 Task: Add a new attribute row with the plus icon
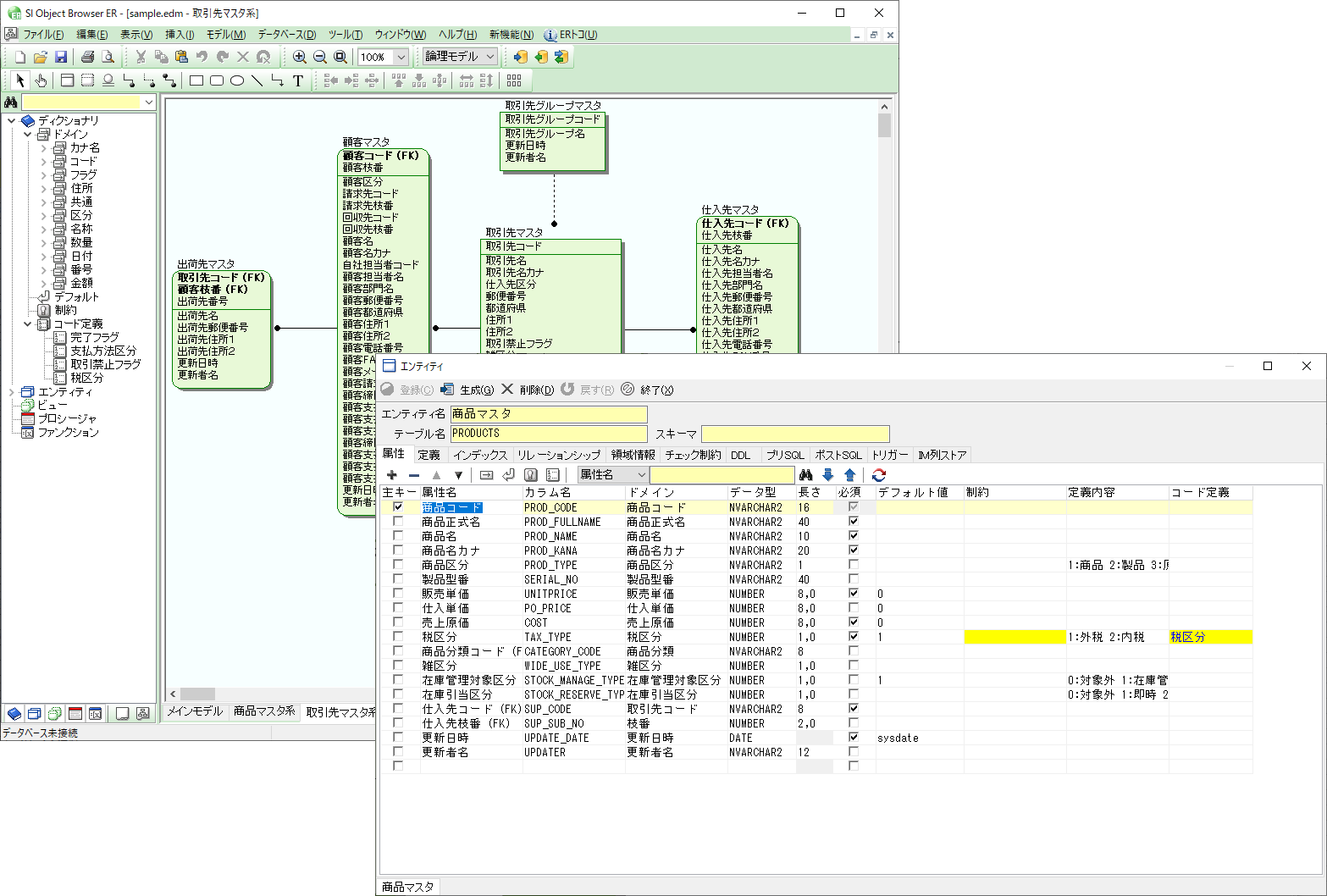(x=392, y=475)
